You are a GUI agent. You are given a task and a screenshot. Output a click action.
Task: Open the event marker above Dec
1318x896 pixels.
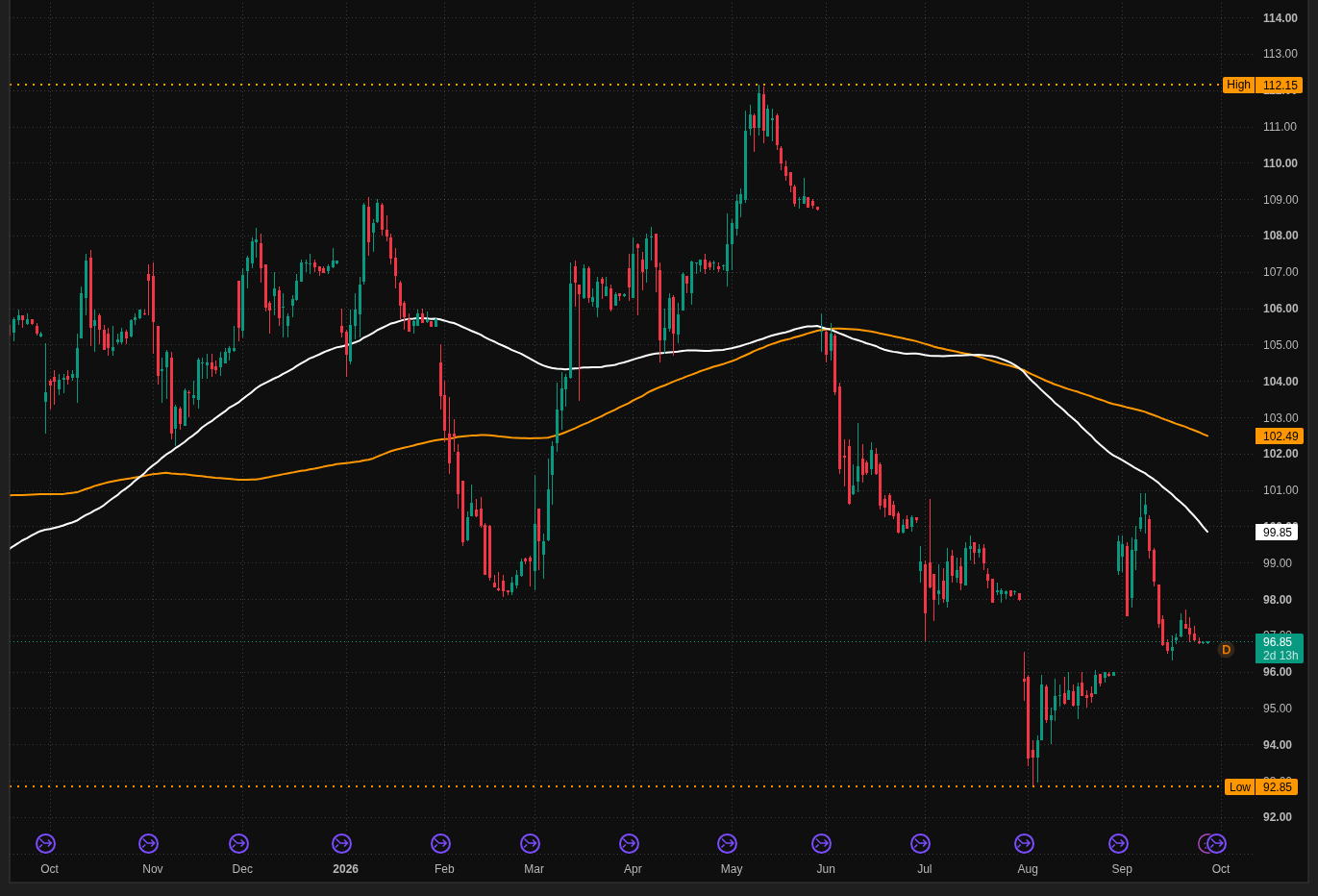tap(238, 843)
